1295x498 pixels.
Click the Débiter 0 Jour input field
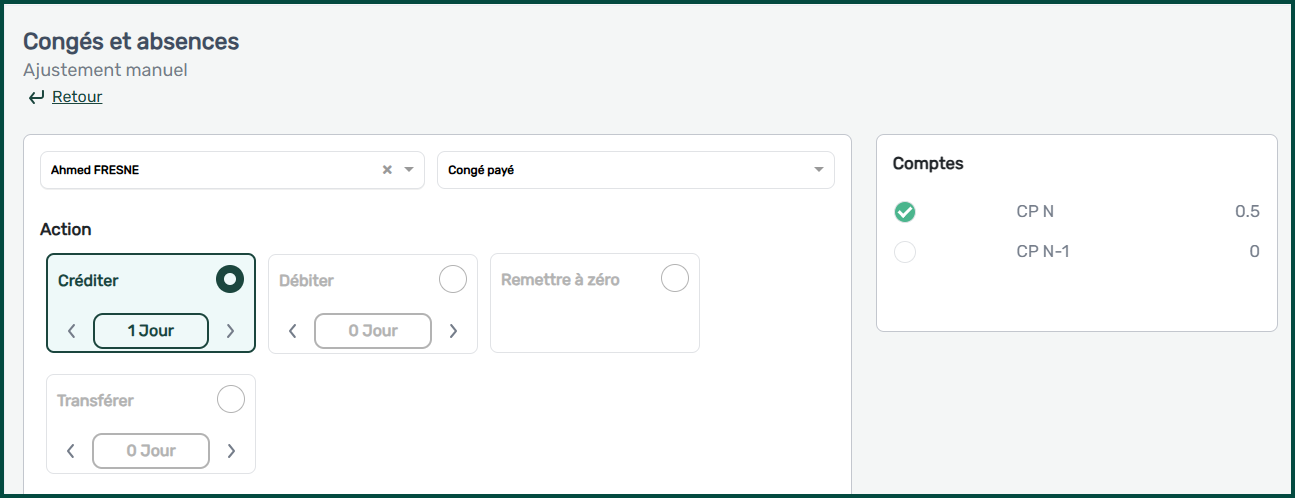point(373,331)
